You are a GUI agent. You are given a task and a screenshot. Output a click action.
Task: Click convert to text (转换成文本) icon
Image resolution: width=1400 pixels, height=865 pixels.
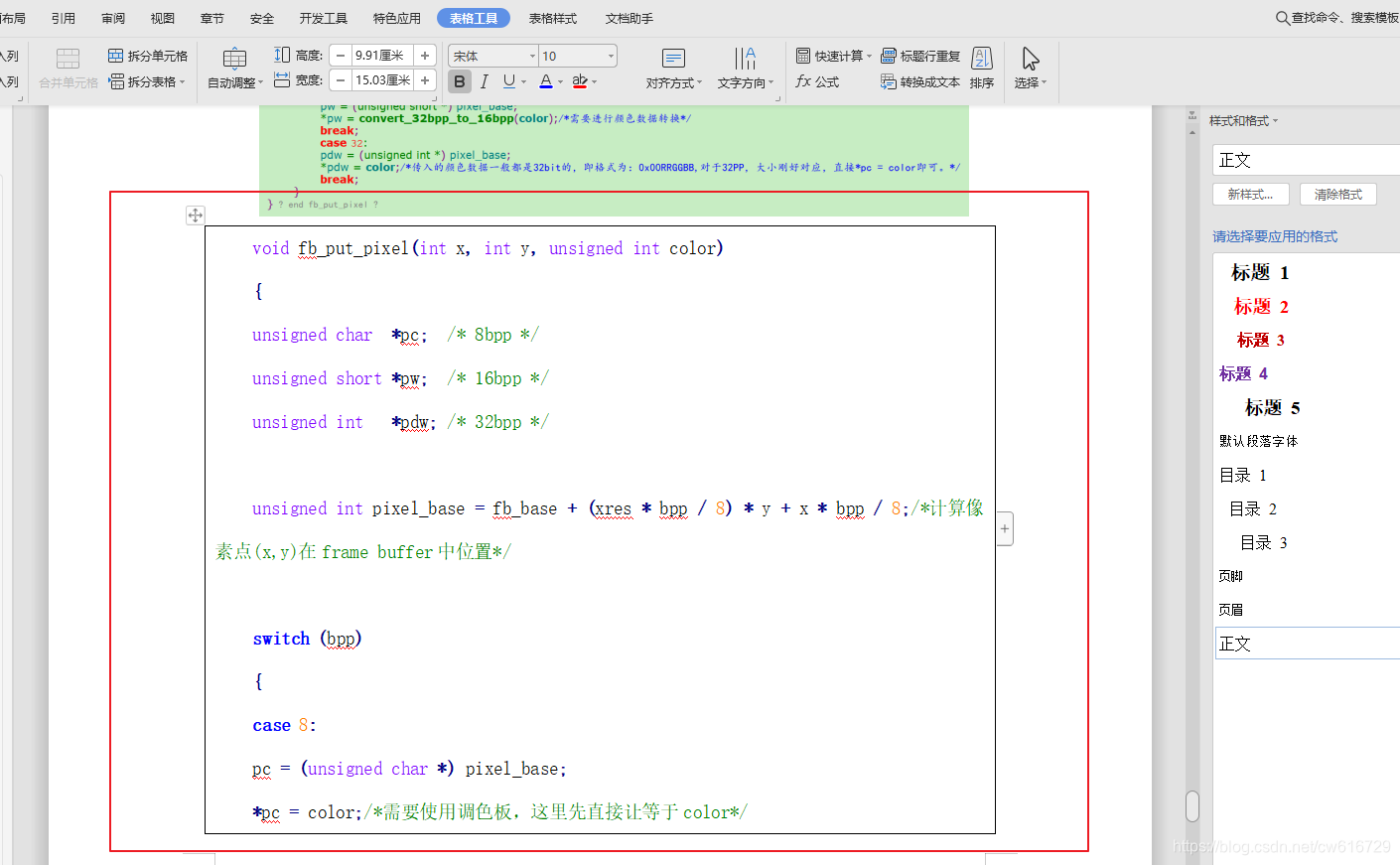coord(889,81)
